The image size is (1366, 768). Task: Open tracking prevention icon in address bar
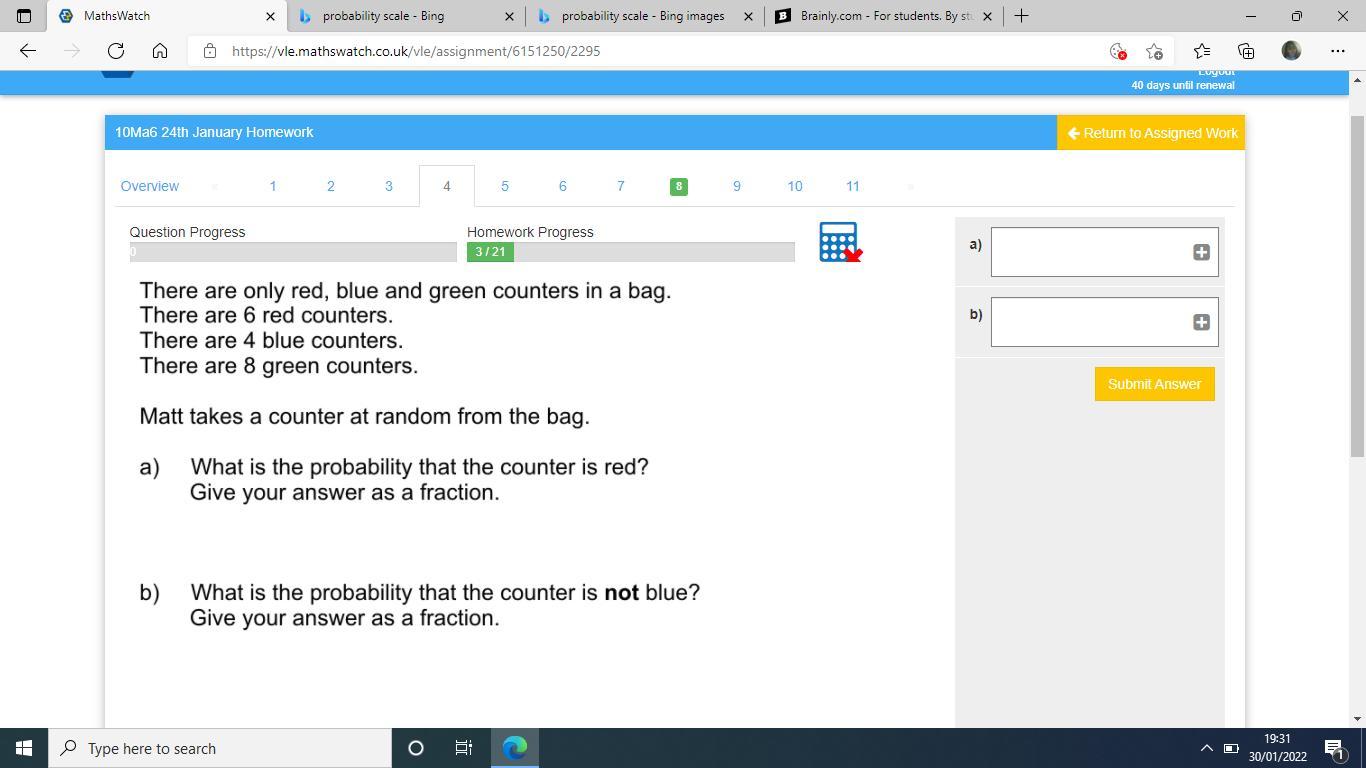1118,51
